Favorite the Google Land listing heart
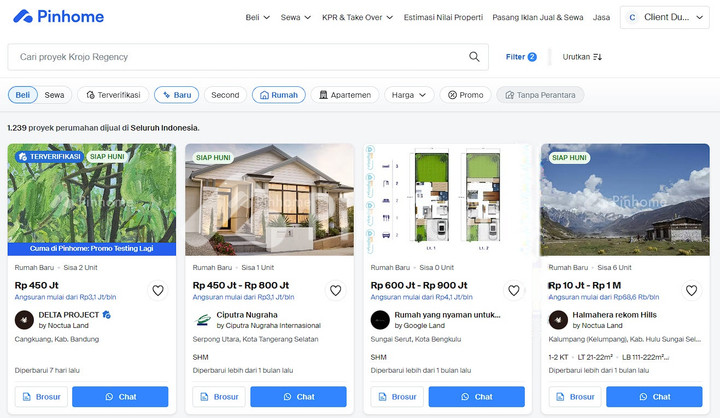The image size is (720, 418). (513, 290)
